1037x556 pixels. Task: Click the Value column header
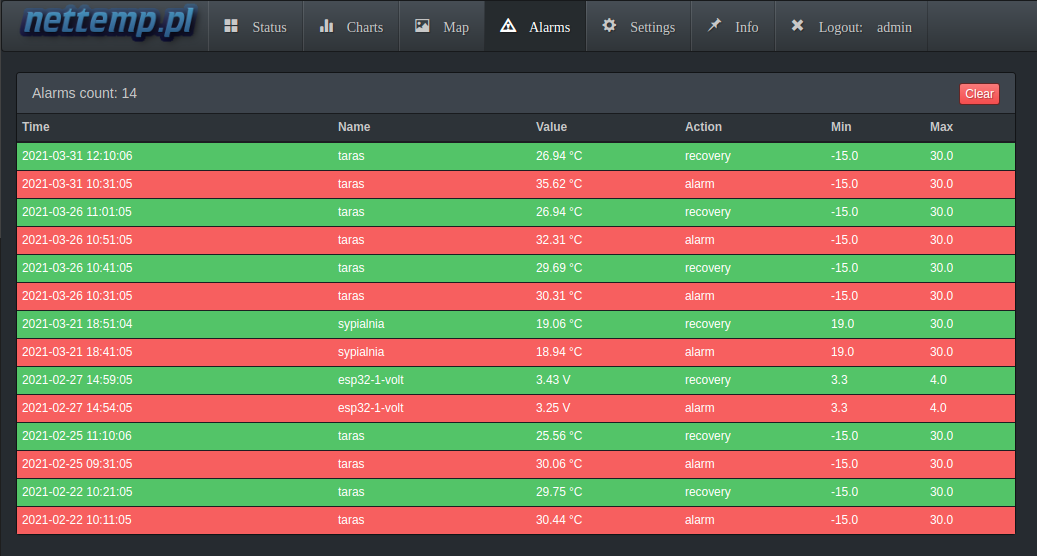551,127
